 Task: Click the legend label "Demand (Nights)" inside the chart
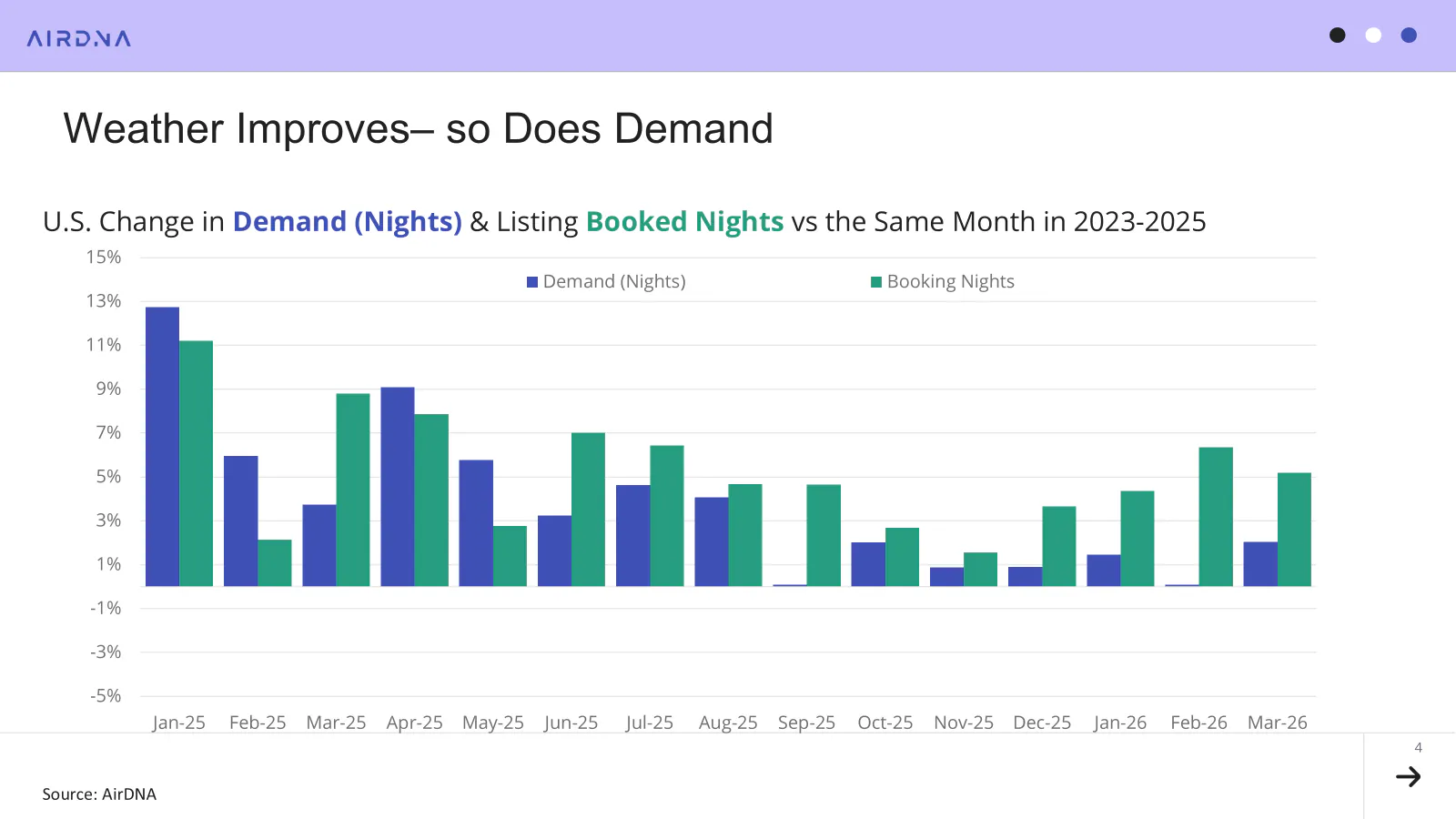[614, 282]
